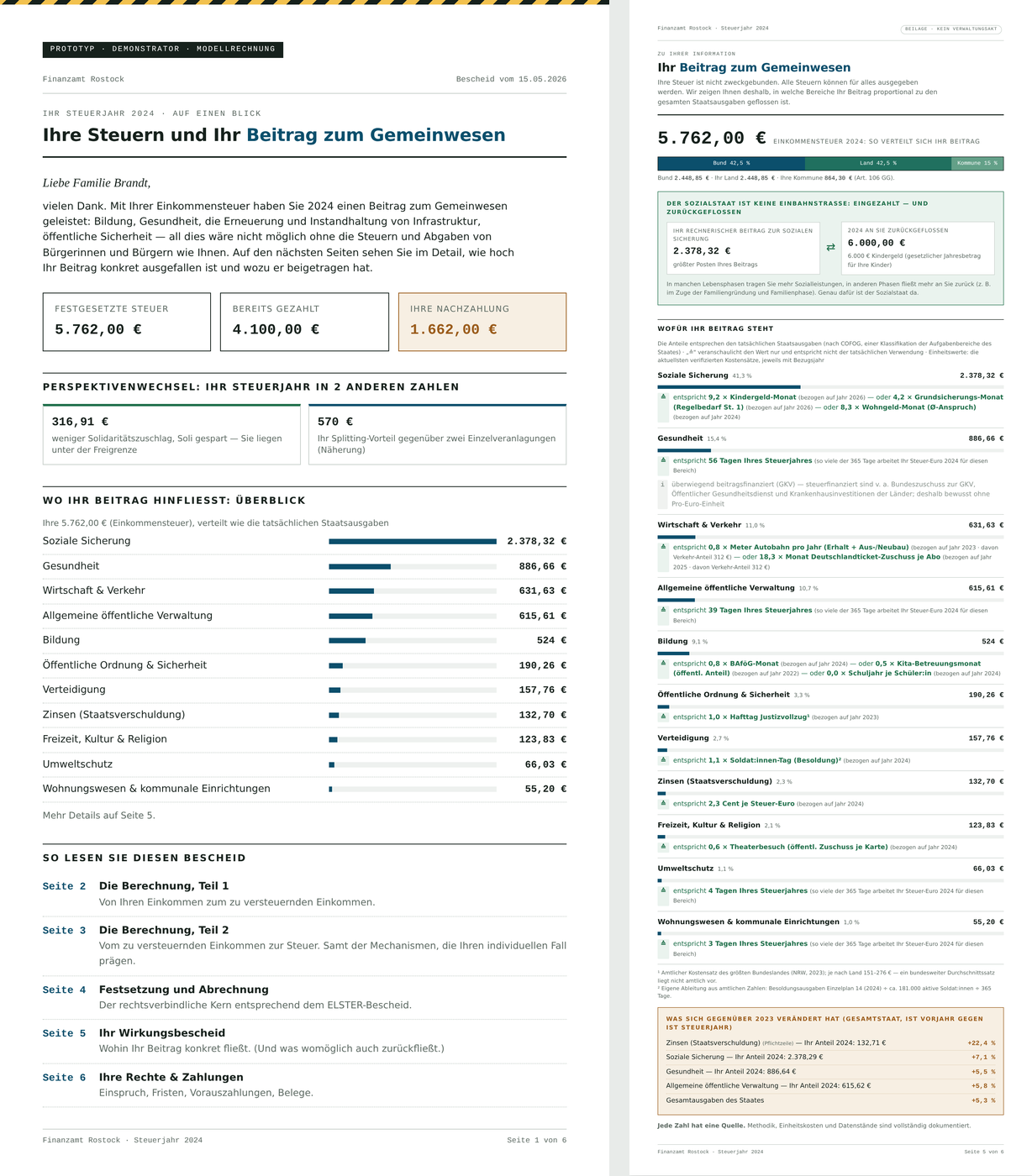
Task: Click the exchange arrows icon between contribution boxes
Action: pyautogui.click(x=830, y=248)
